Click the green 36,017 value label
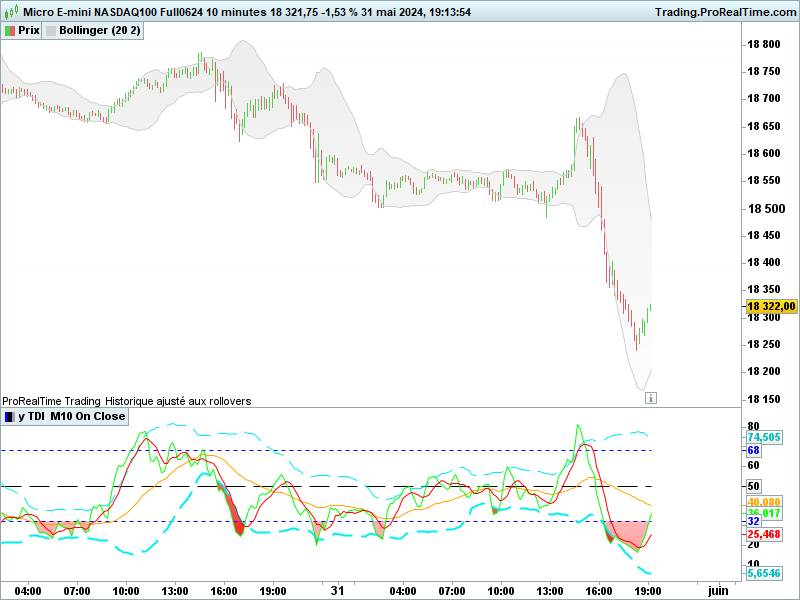 (764, 513)
